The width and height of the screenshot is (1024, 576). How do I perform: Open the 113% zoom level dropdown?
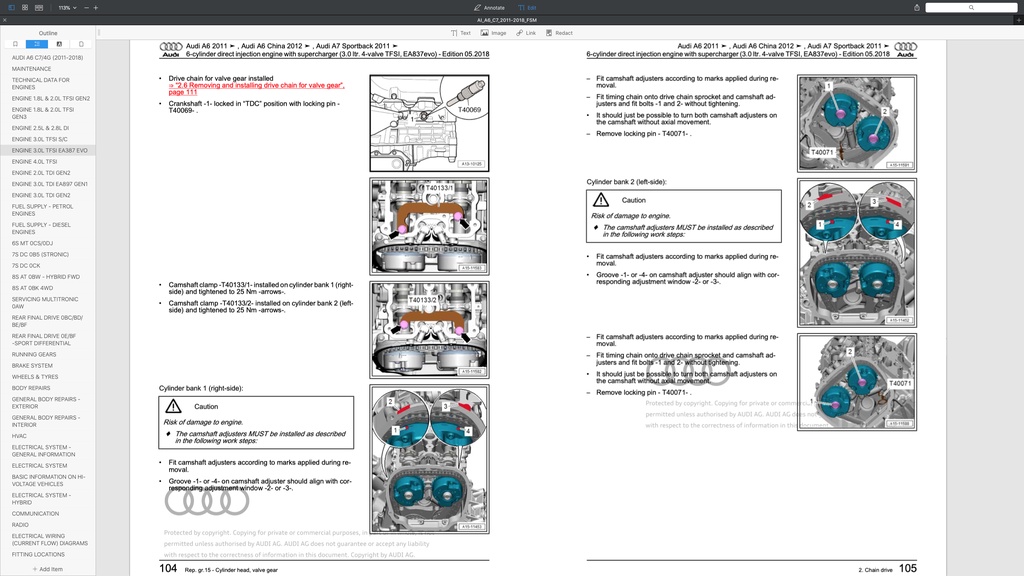pos(67,7)
